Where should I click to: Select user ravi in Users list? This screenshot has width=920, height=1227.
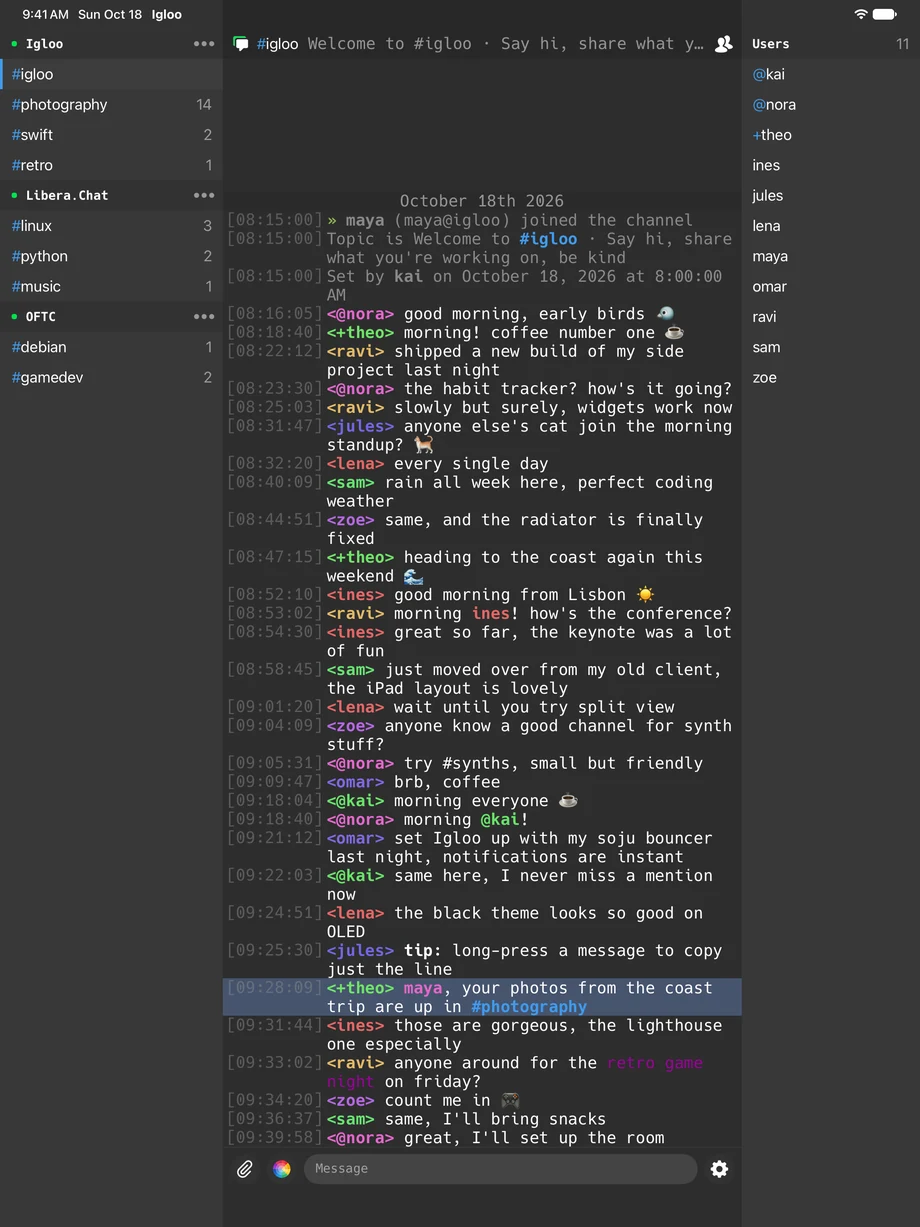[x=831, y=317]
